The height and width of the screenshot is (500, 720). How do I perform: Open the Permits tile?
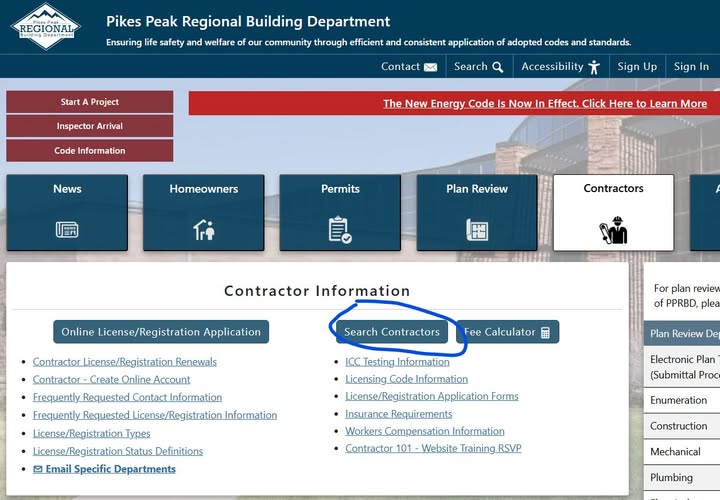click(340, 213)
